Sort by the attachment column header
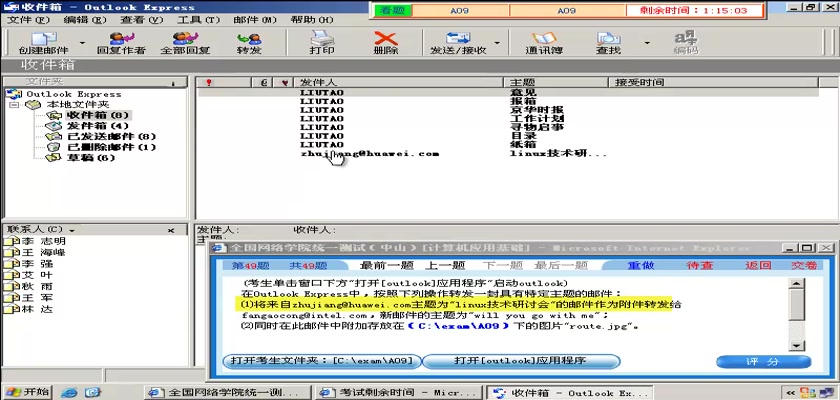Image resolution: width=840 pixels, height=400 pixels. [264, 82]
